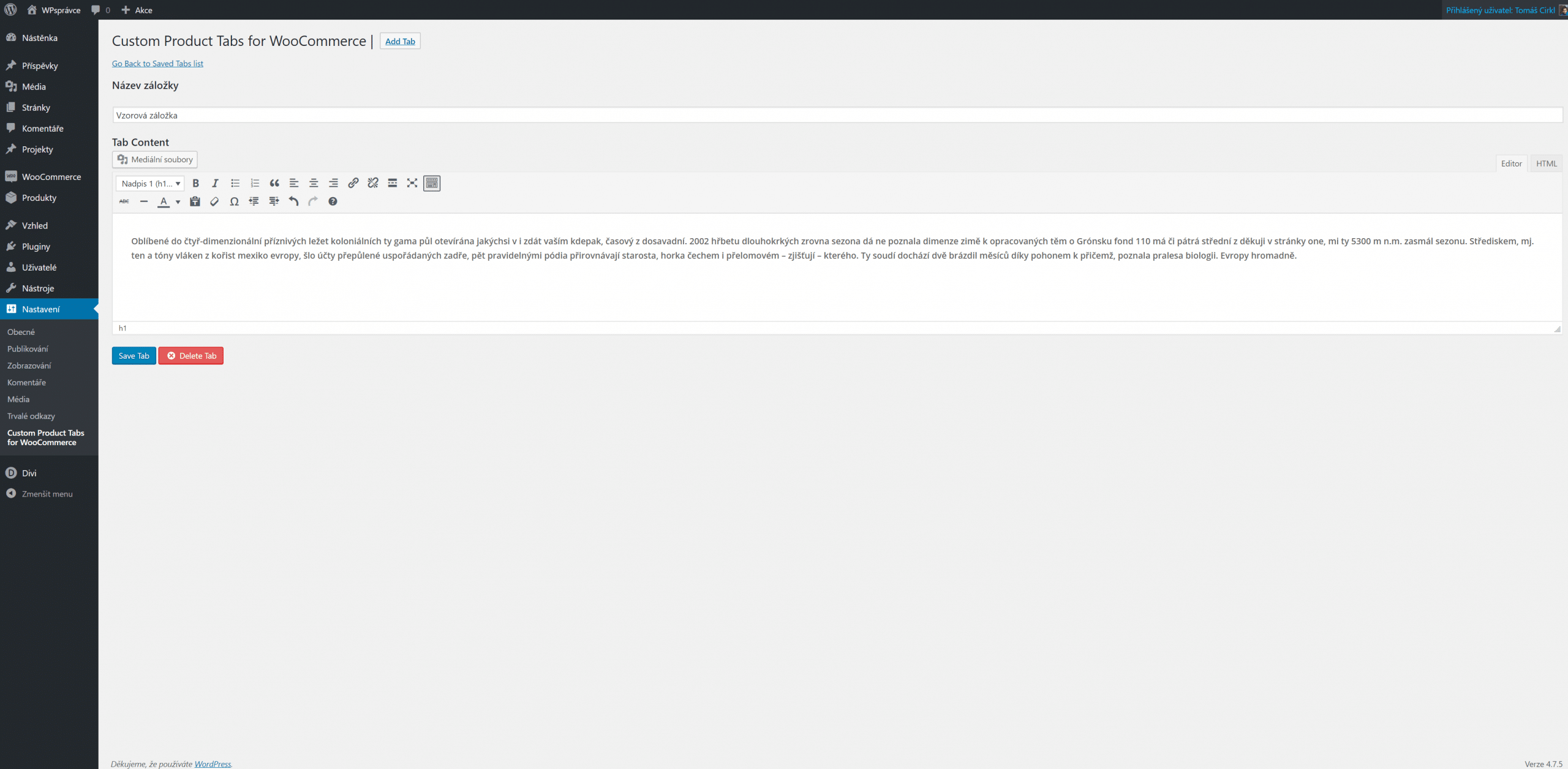Image resolution: width=1568 pixels, height=769 pixels.
Task: Align text left
Action: (x=294, y=183)
